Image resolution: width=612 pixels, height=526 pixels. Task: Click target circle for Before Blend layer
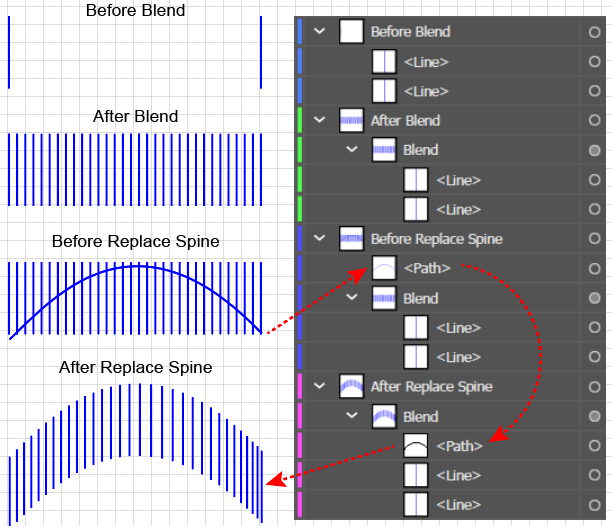click(595, 32)
